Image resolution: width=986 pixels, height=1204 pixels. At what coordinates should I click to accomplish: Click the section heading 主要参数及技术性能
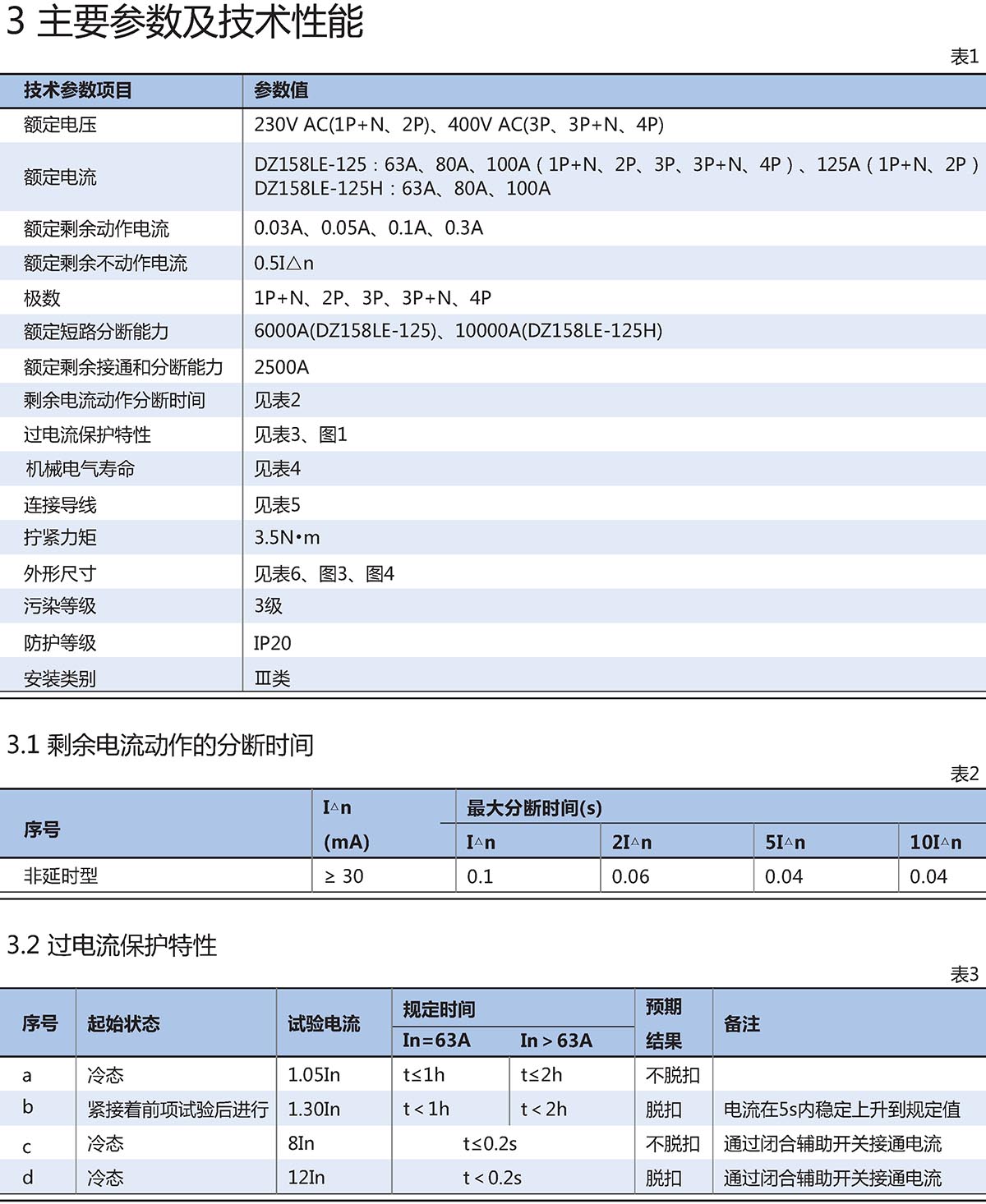[x=185, y=21]
